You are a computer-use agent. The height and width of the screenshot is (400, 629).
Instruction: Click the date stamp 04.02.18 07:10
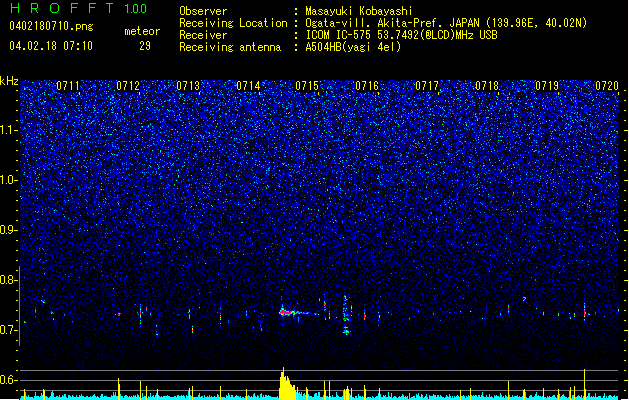coord(51,46)
